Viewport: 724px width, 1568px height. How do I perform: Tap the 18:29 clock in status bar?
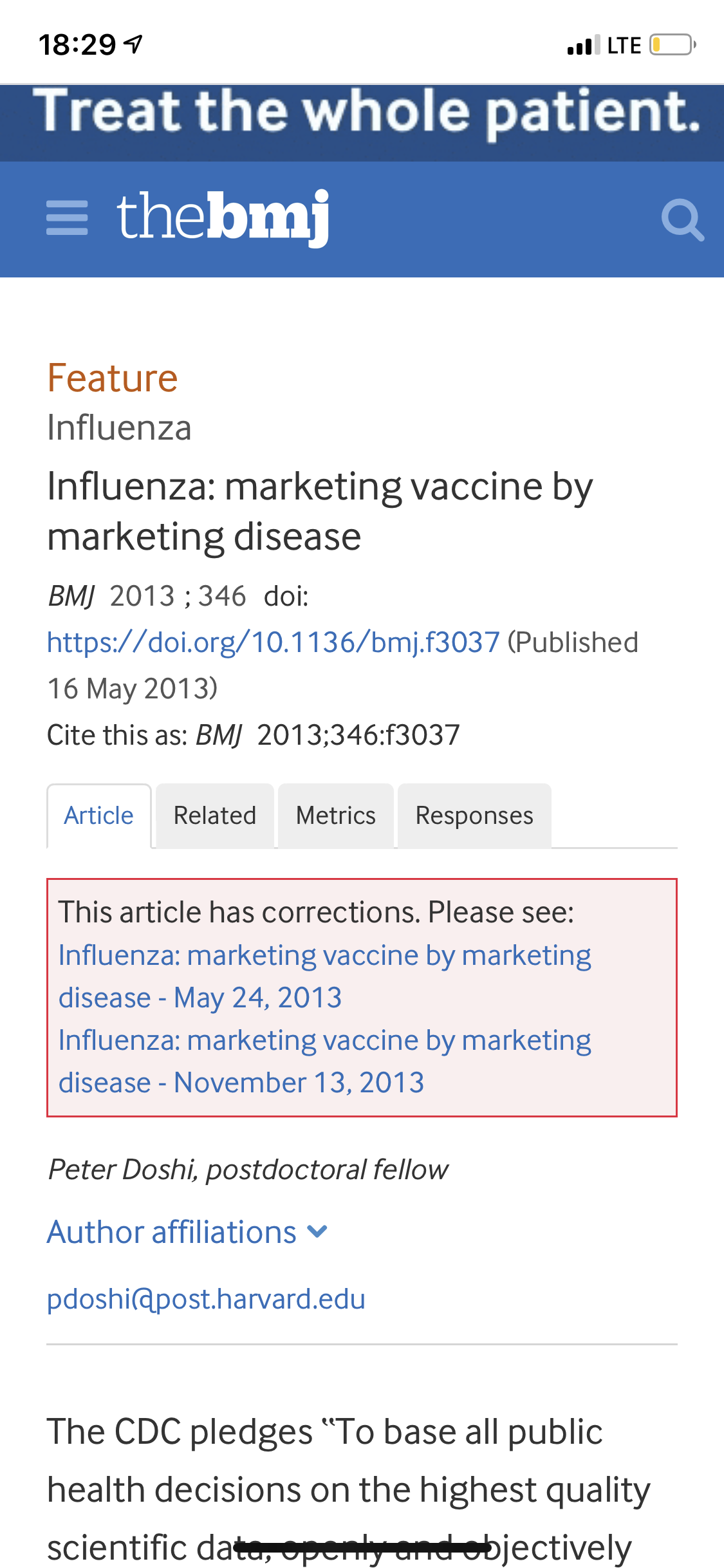77,44
